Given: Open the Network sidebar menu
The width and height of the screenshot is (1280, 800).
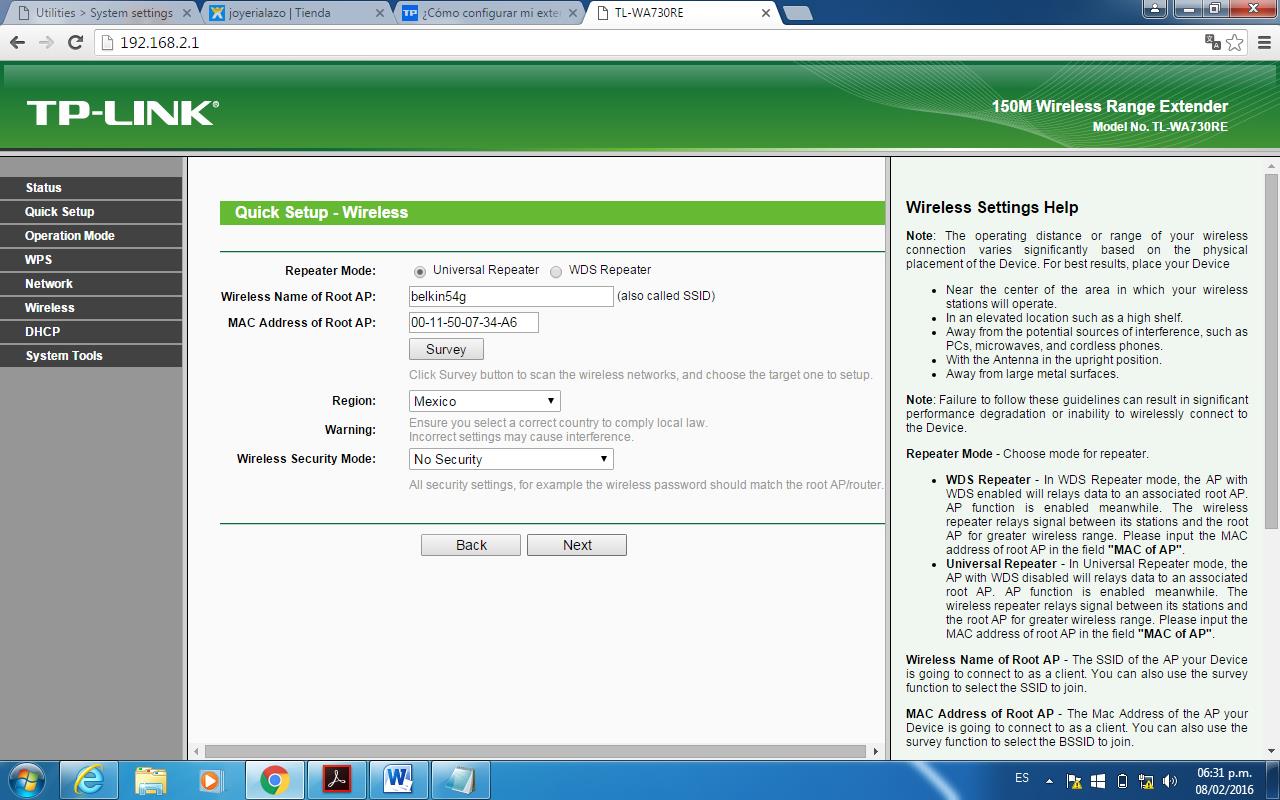Looking at the screenshot, I should 91,284.
